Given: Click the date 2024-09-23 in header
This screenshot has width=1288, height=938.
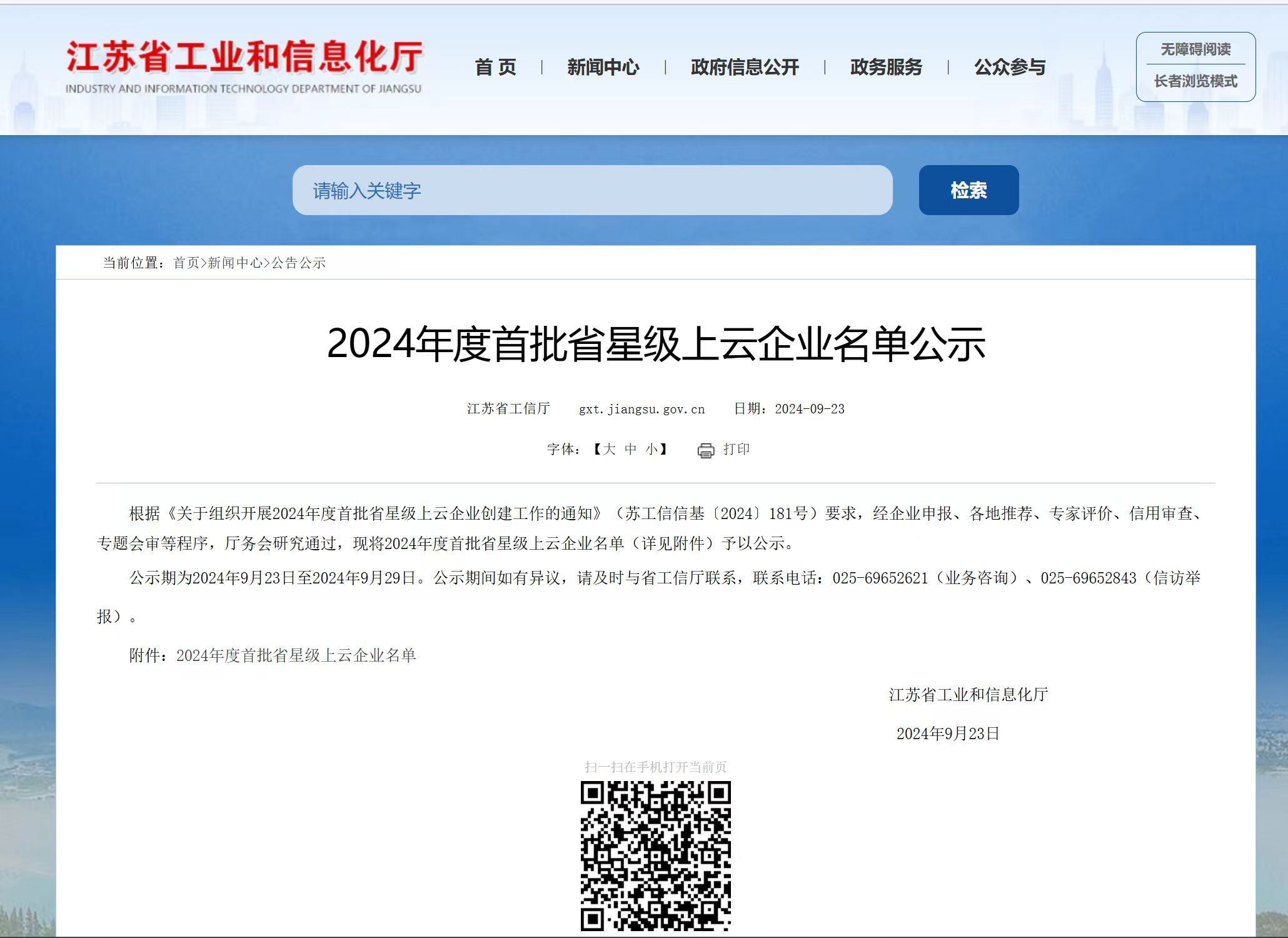Looking at the screenshot, I should point(810,409).
